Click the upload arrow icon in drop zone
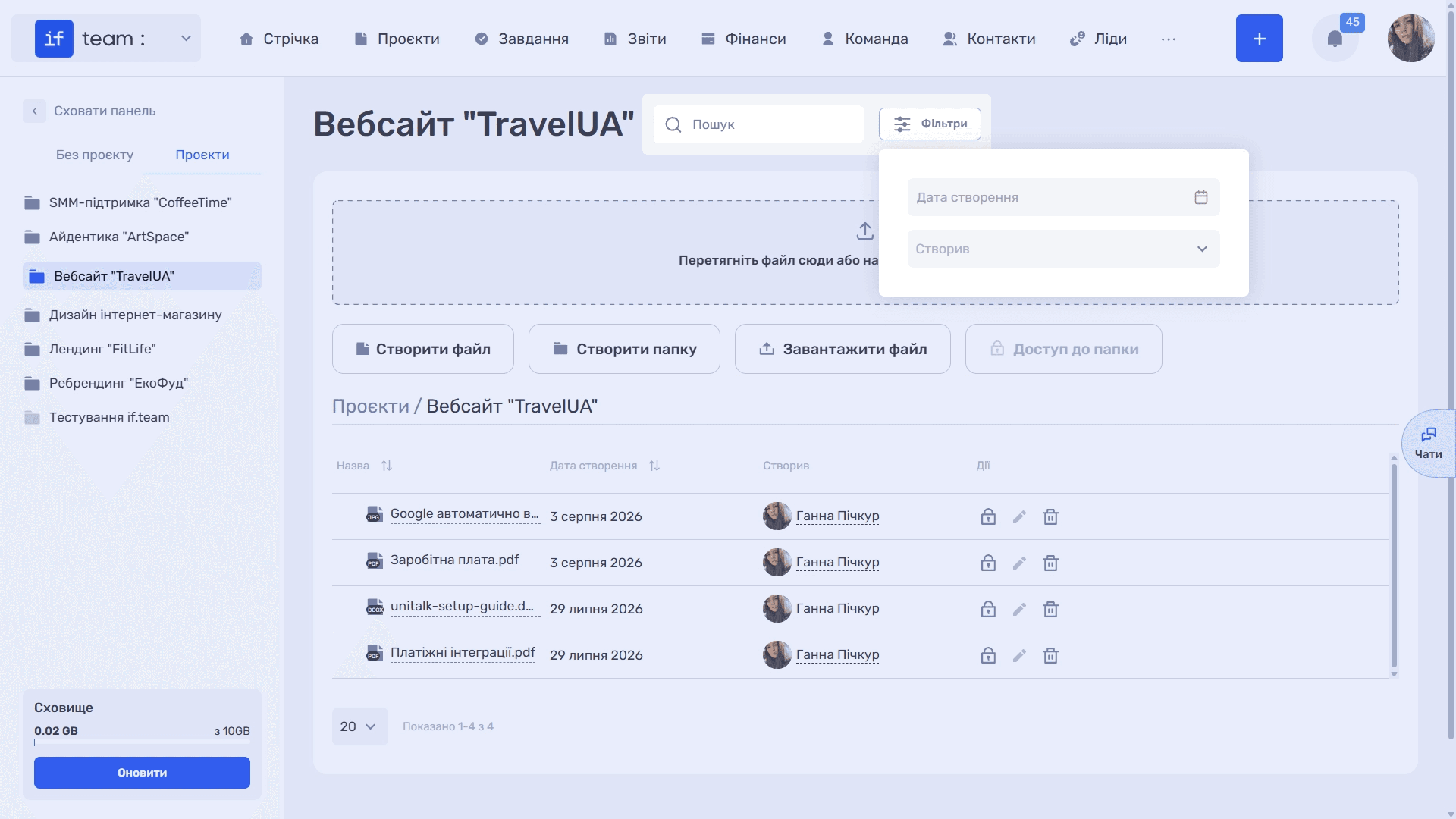Screen dimensions: 1456x819 click(865, 231)
